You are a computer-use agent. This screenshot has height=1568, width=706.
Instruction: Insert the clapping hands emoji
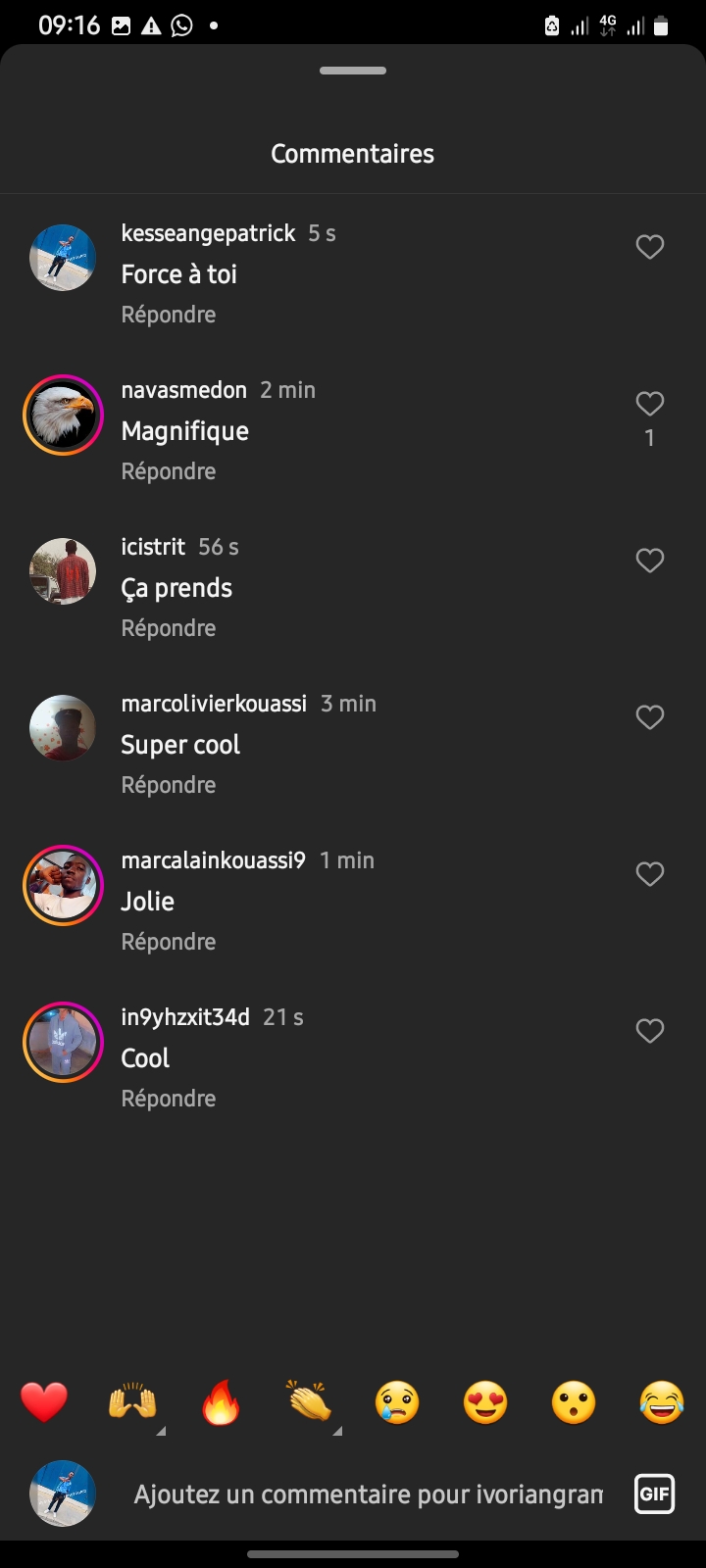(x=309, y=1402)
